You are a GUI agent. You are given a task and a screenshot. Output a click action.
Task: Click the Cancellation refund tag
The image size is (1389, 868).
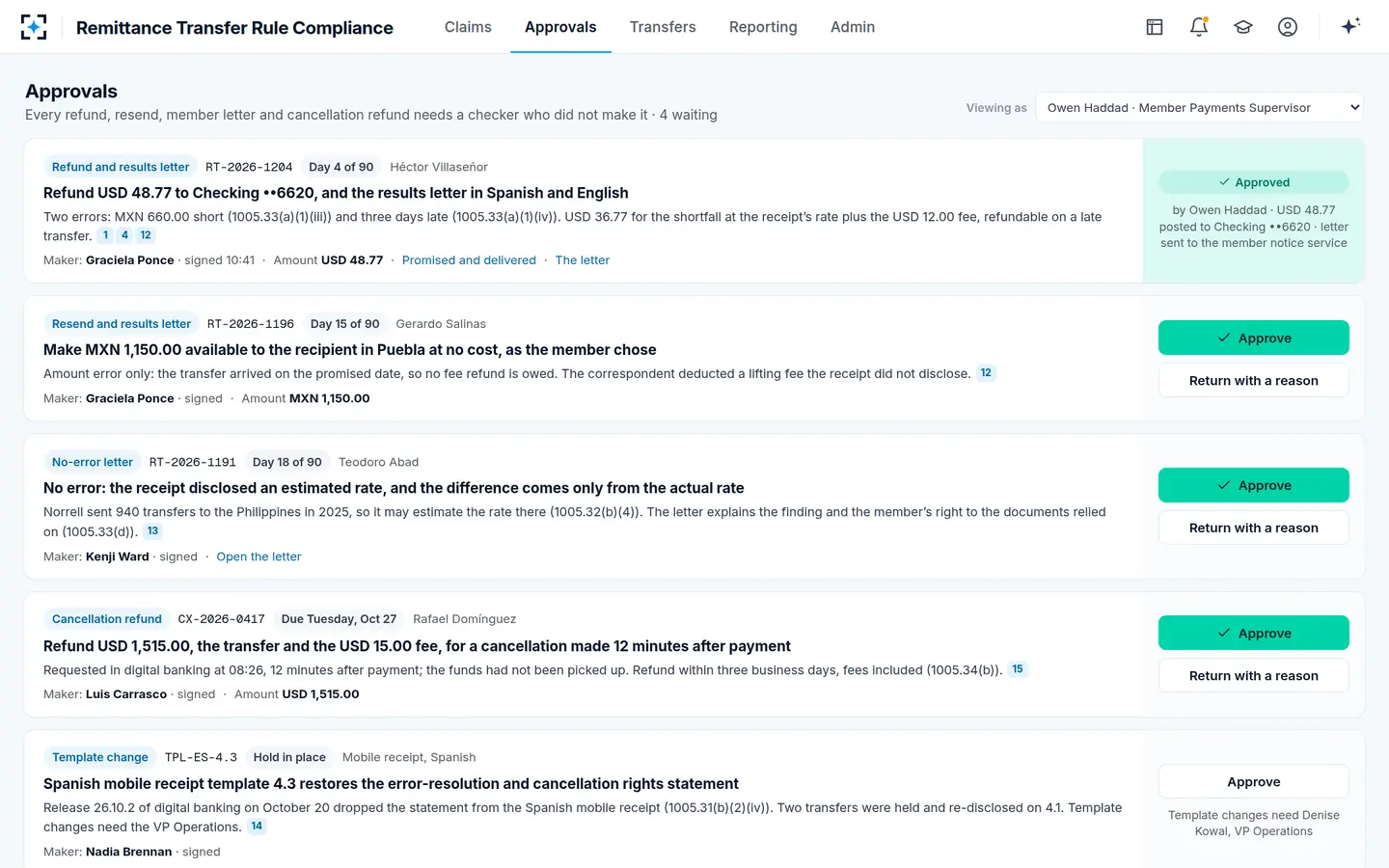click(x=107, y=619)
